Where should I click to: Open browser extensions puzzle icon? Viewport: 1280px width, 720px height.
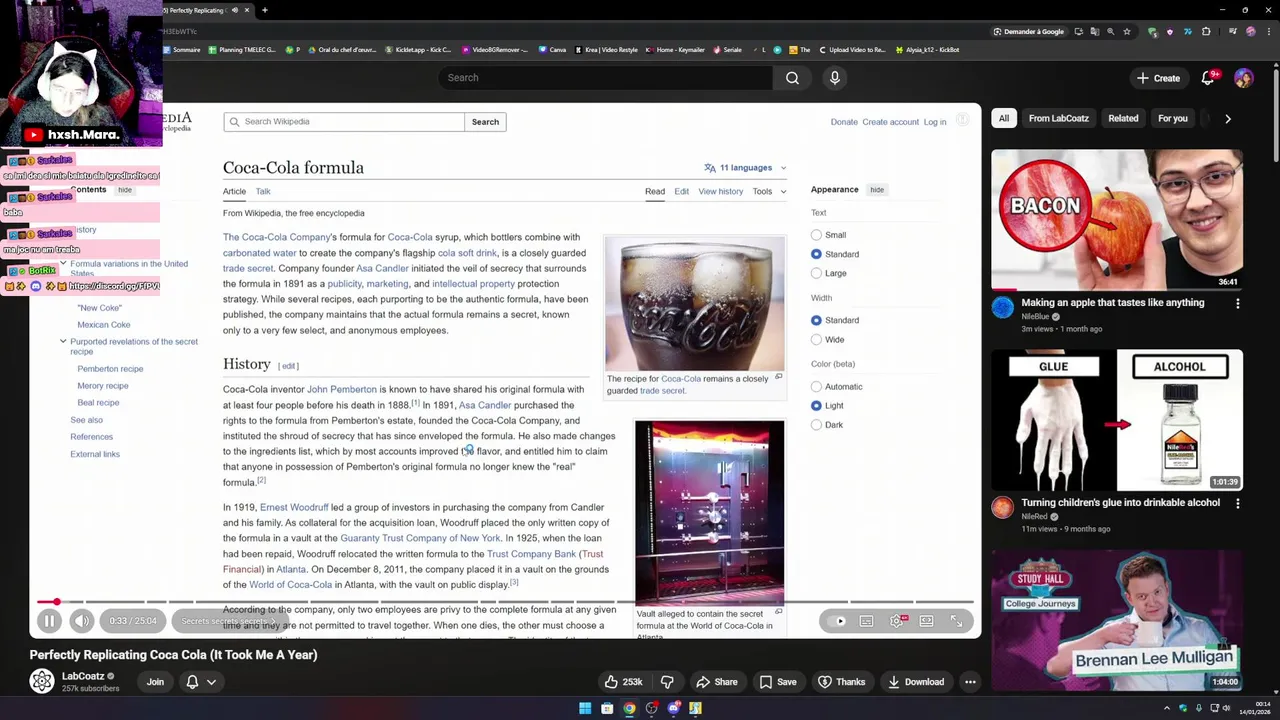pos(1206,31)
